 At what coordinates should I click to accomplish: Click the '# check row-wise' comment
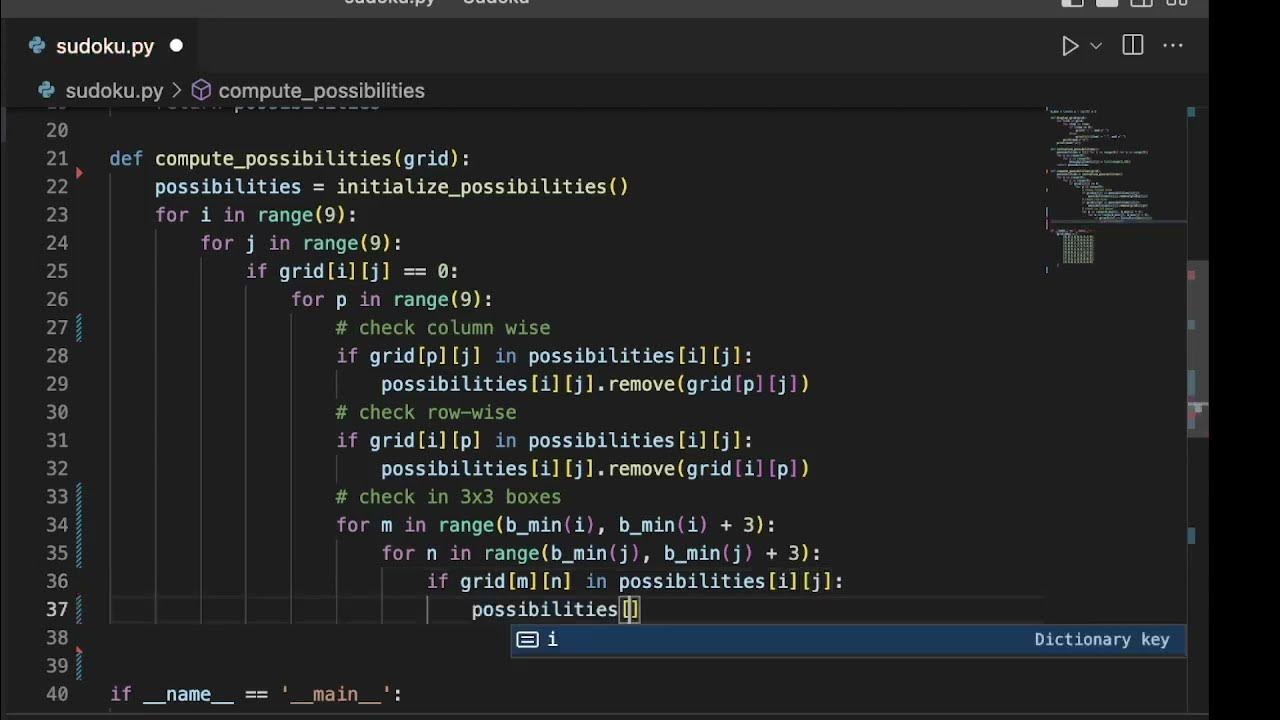coord(426,412)
